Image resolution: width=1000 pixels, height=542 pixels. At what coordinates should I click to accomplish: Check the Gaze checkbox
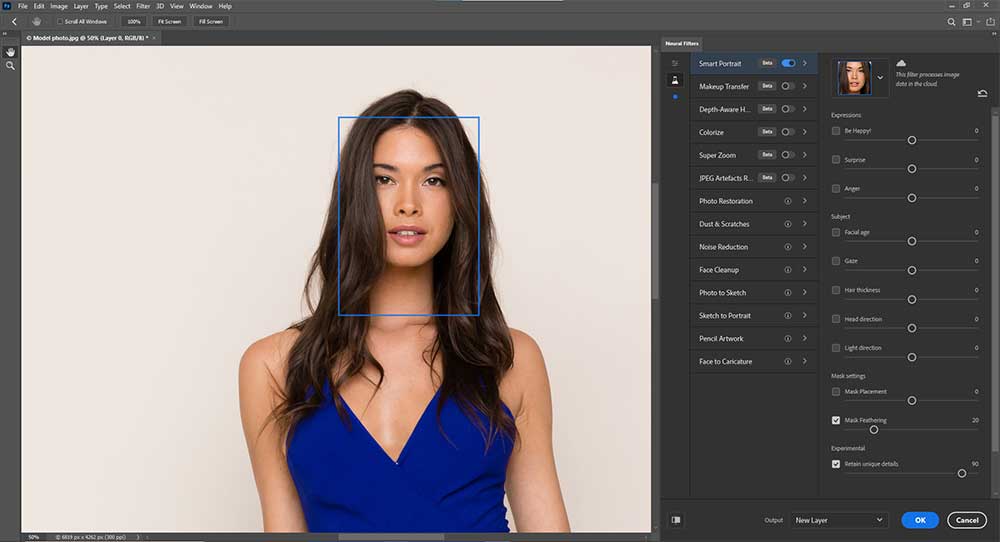click(835, 261)
